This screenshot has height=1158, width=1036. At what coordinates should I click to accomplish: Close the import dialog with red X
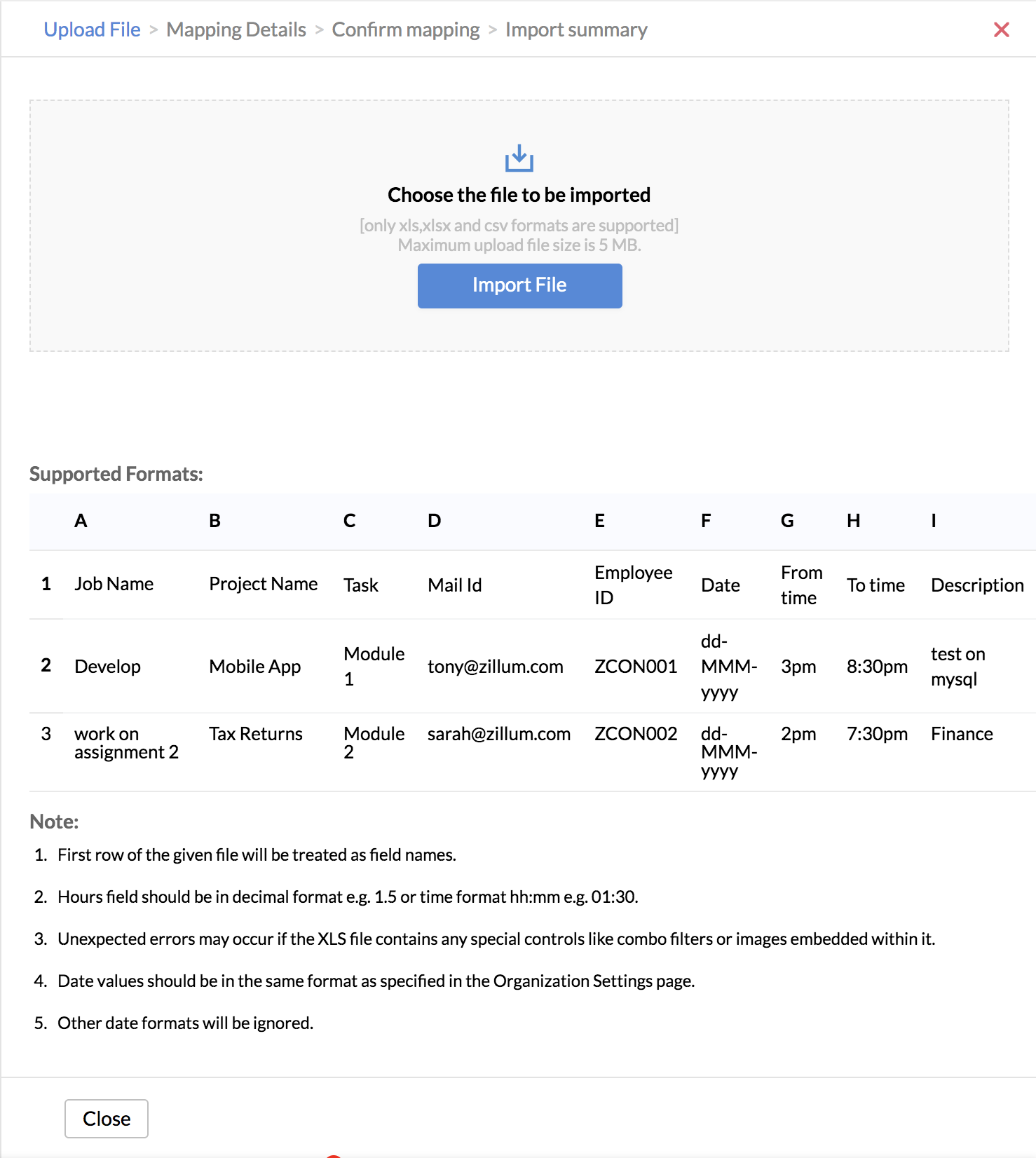pos(1001,29)
